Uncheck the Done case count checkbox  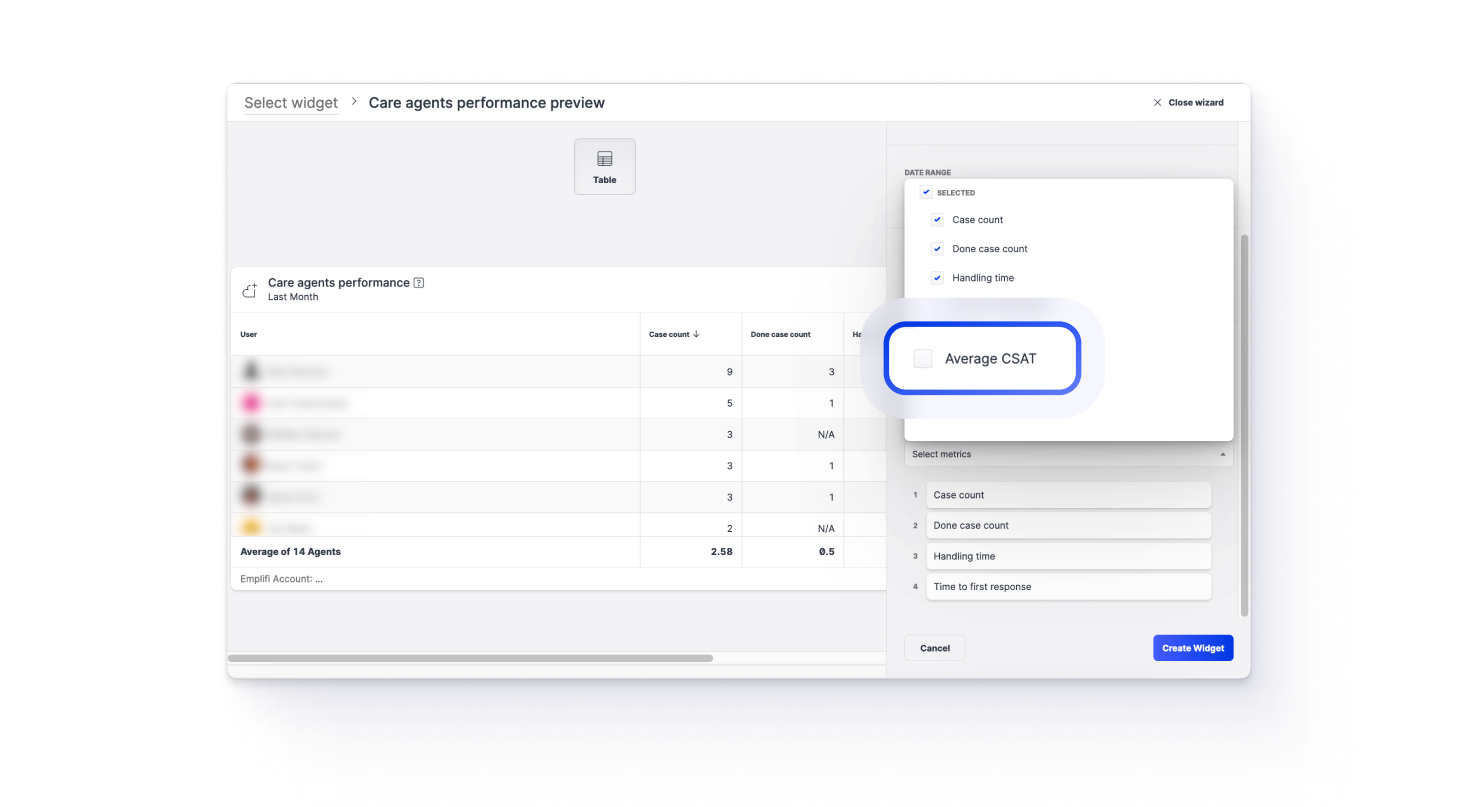tap(937, 249)
